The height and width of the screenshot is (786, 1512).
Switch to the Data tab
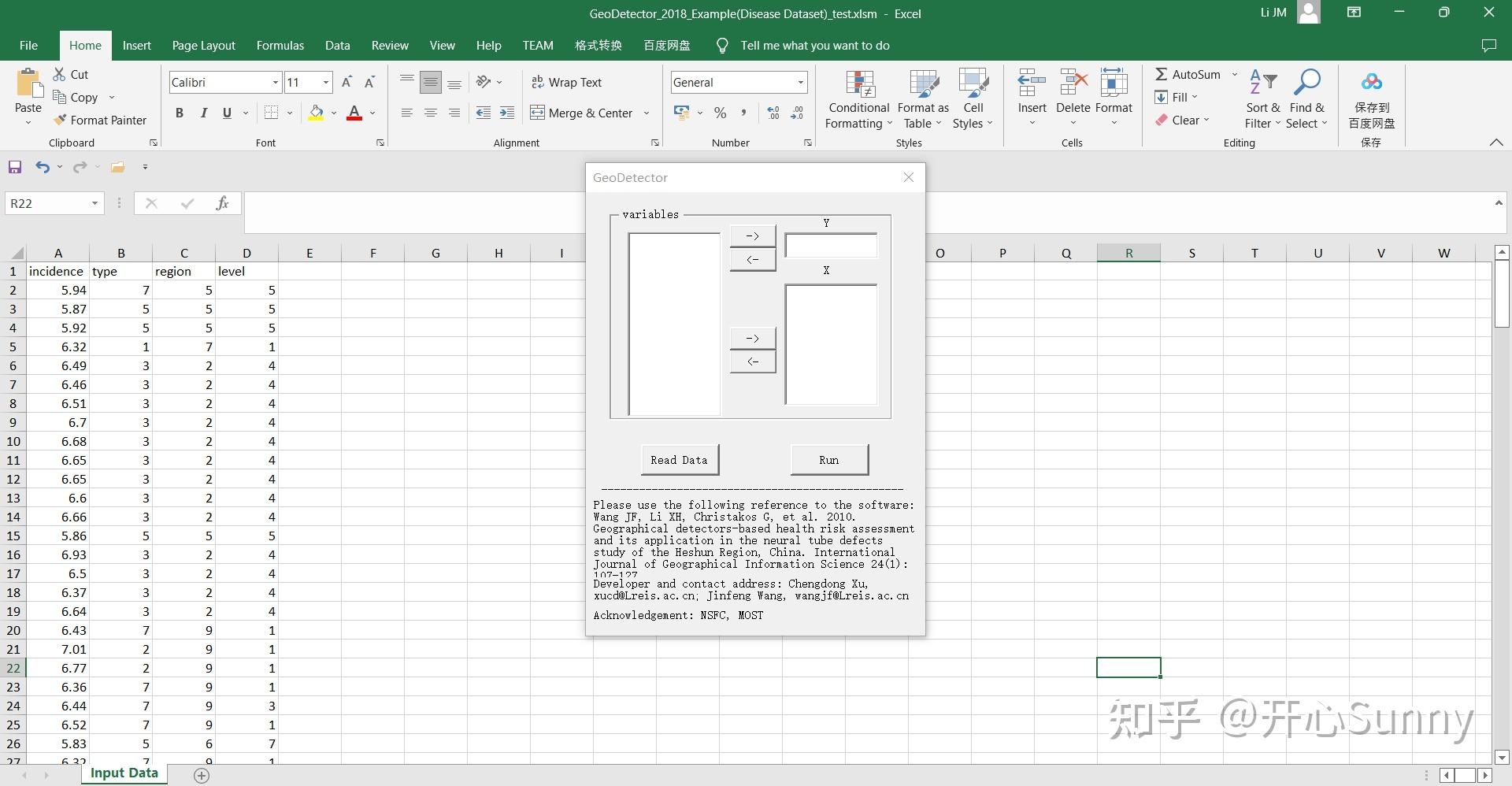[x=337, y=46]
